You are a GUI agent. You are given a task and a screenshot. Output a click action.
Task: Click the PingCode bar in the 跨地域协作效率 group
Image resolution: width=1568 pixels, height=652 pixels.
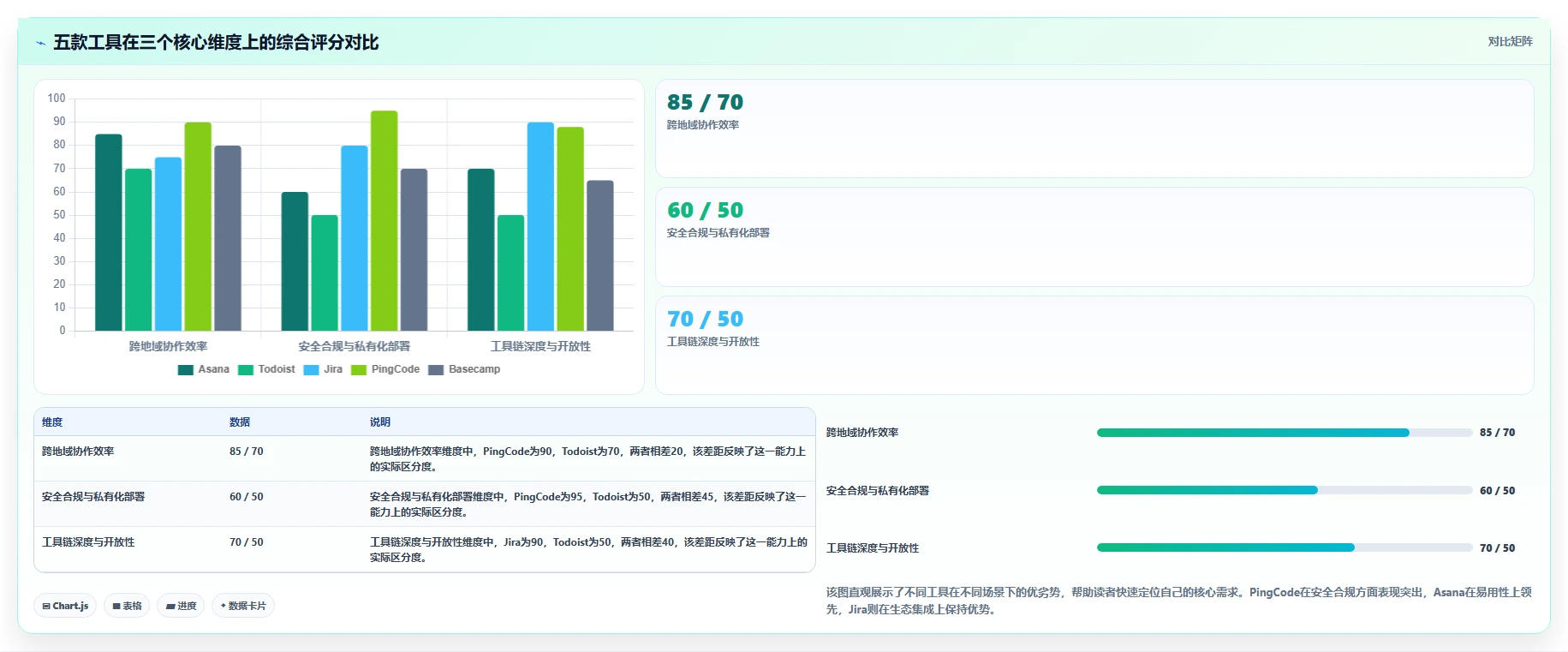tap(198, 226)
